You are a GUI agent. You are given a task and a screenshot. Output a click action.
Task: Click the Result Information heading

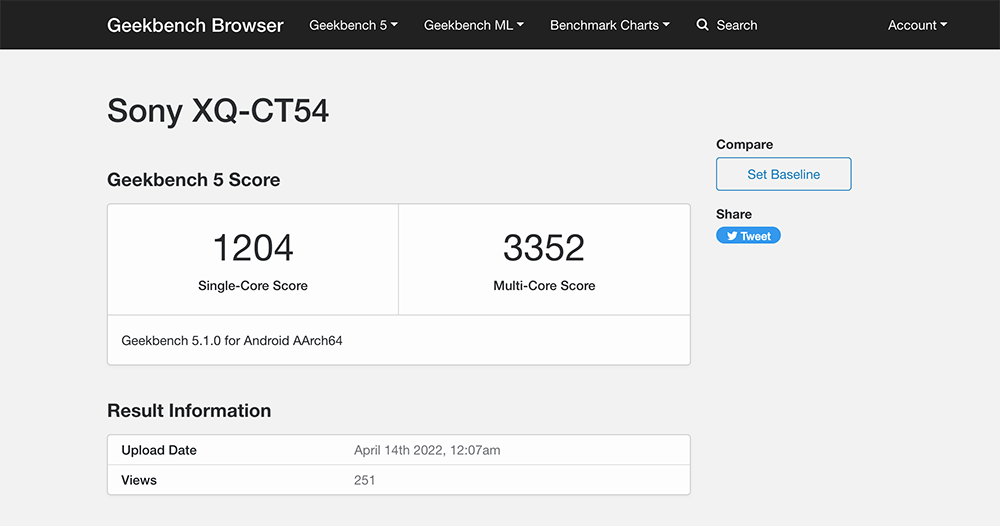tap(189, 411)
